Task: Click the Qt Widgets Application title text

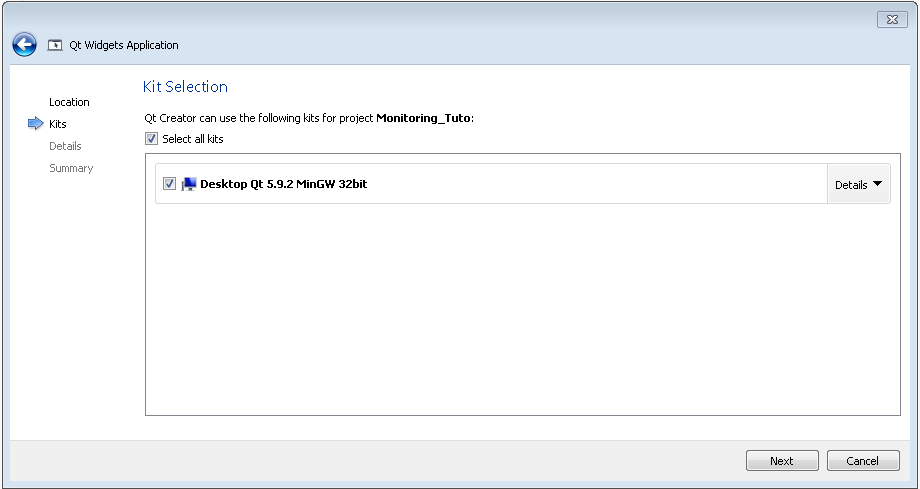Action: (124, 45)
